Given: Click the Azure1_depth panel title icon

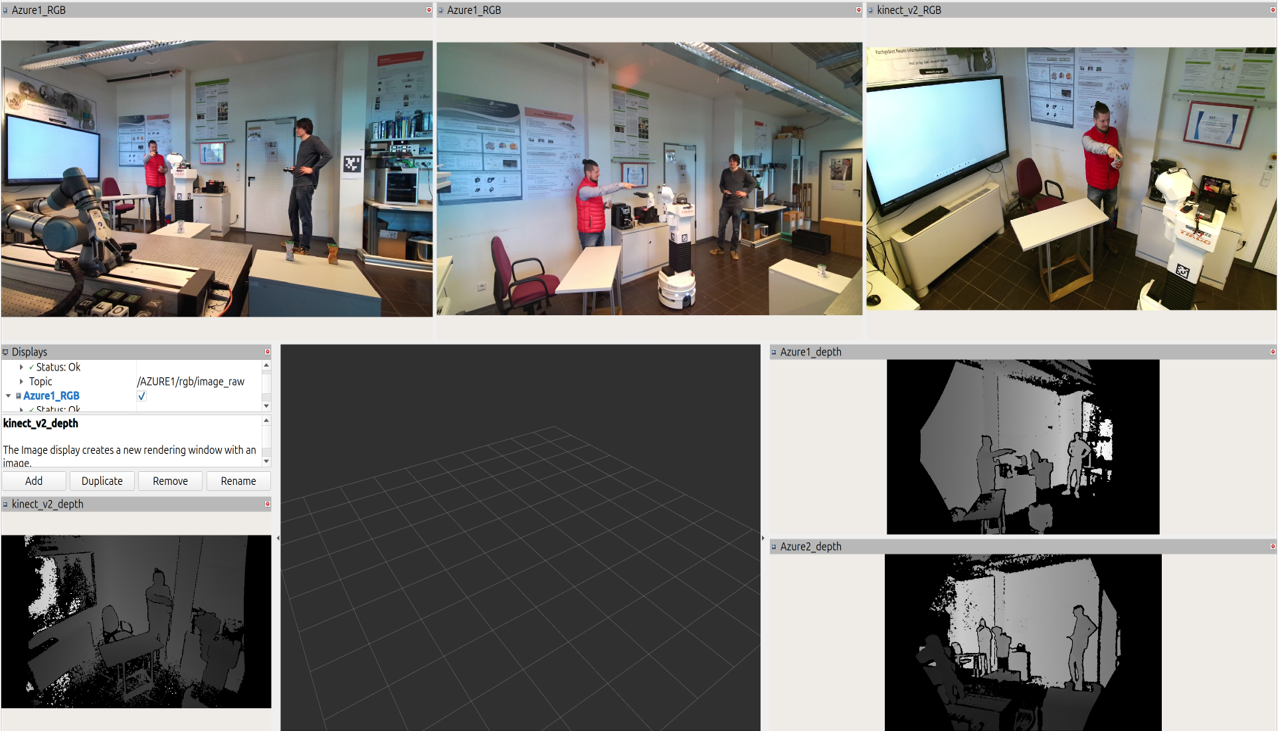Looking at the screenshot, I should (x=773, y=352).
